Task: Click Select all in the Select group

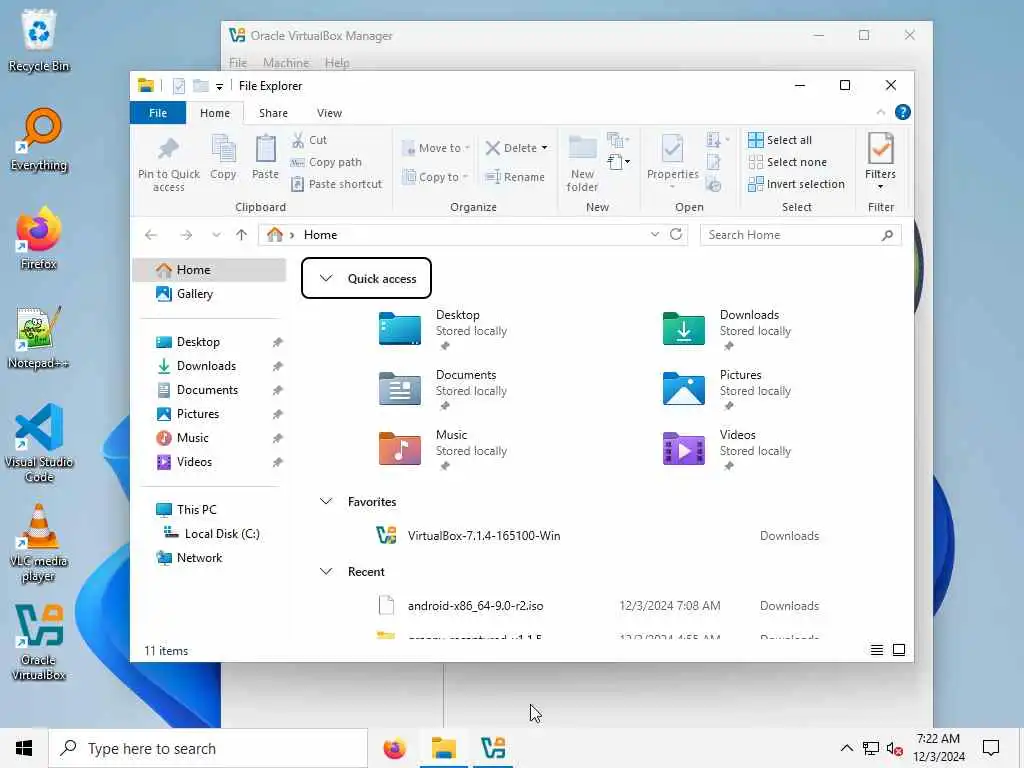Action: click(780, 140)
